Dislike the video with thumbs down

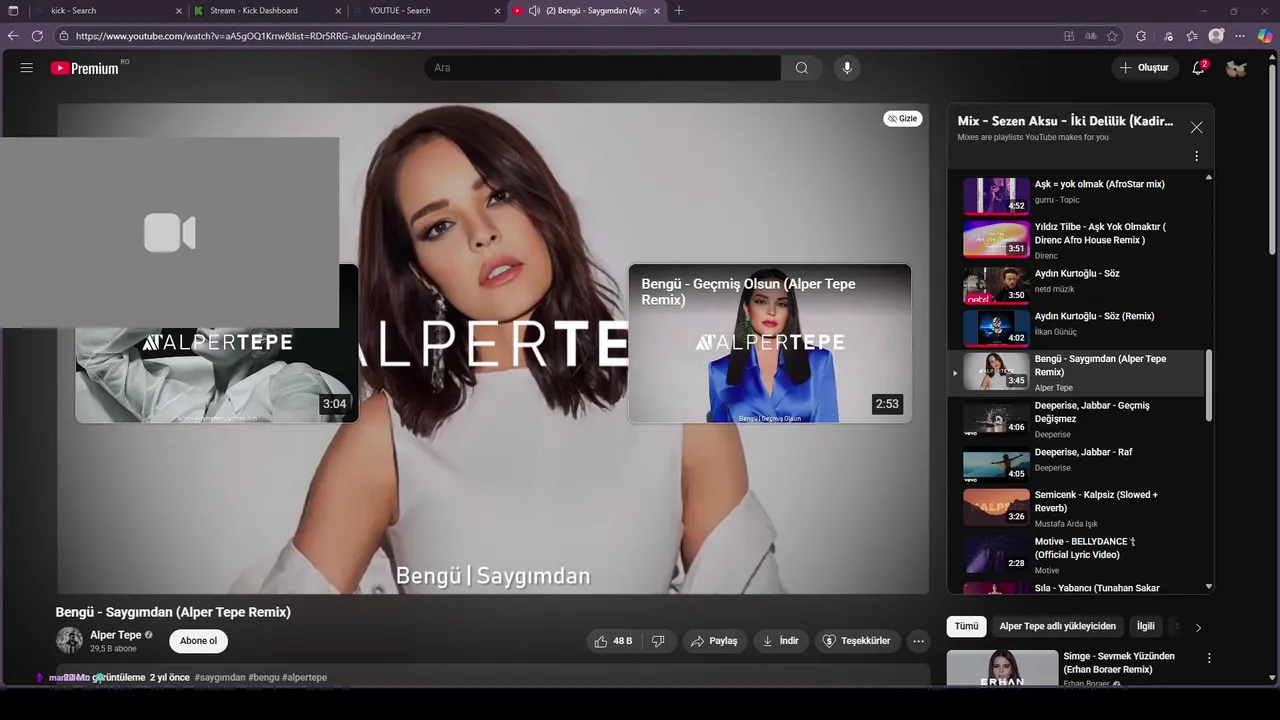(658, 641)
